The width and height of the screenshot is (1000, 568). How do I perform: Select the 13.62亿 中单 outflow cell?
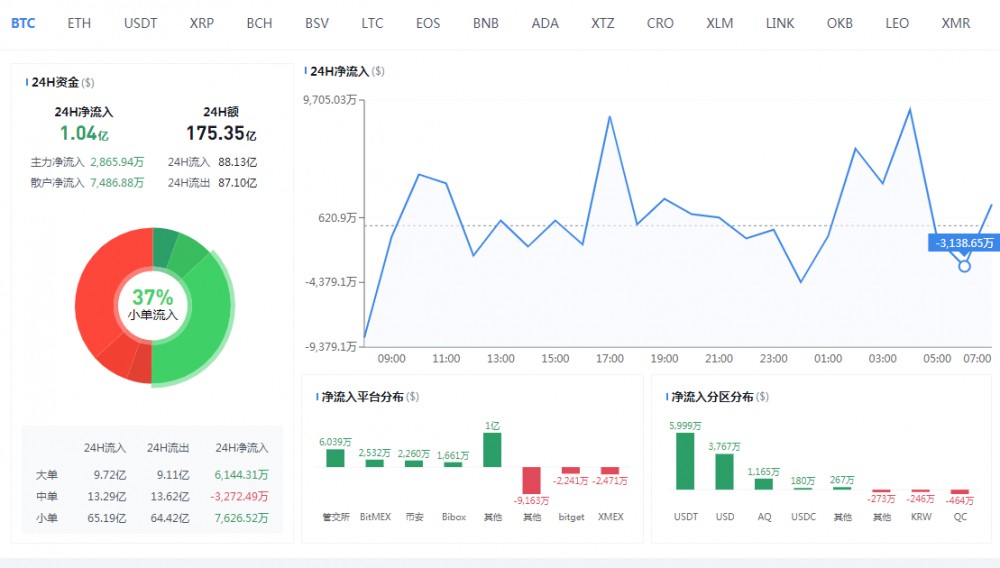(170, 496)
